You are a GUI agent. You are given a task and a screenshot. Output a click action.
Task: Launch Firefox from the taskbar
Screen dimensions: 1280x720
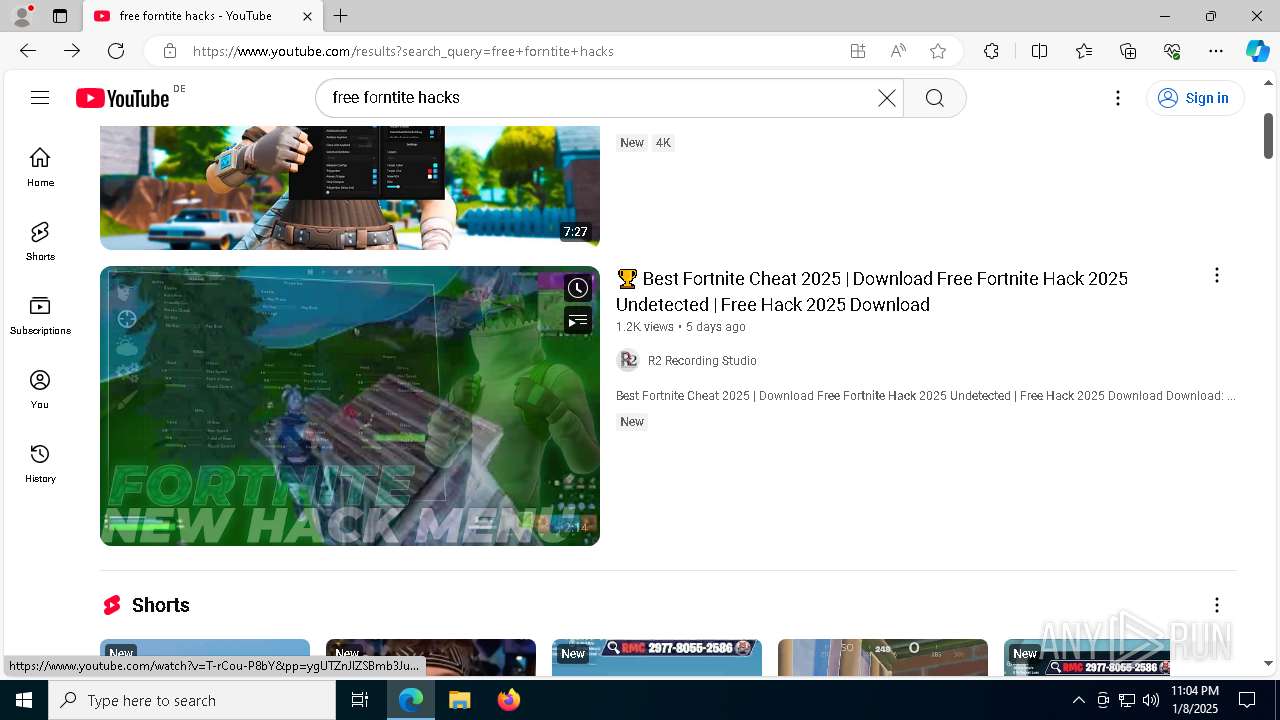tap(508, 700)
